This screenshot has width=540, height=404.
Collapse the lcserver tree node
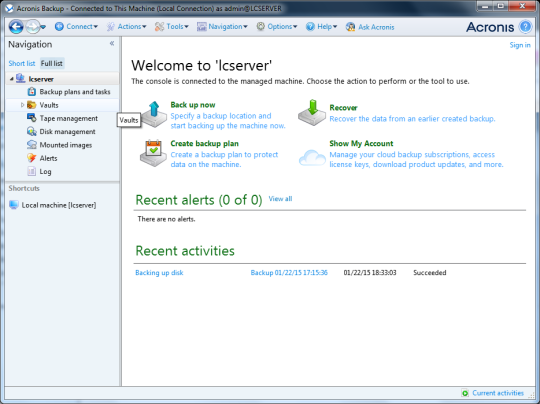11,79
